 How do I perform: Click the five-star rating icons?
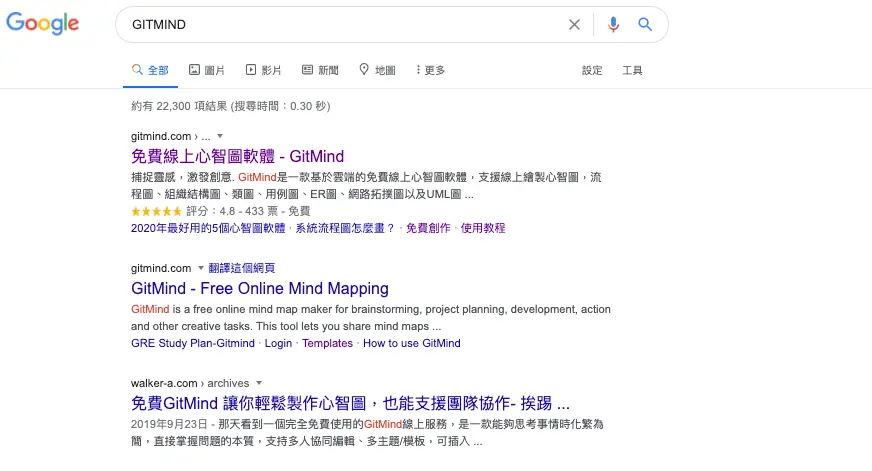pyautogui.click(x=156, y=211)
